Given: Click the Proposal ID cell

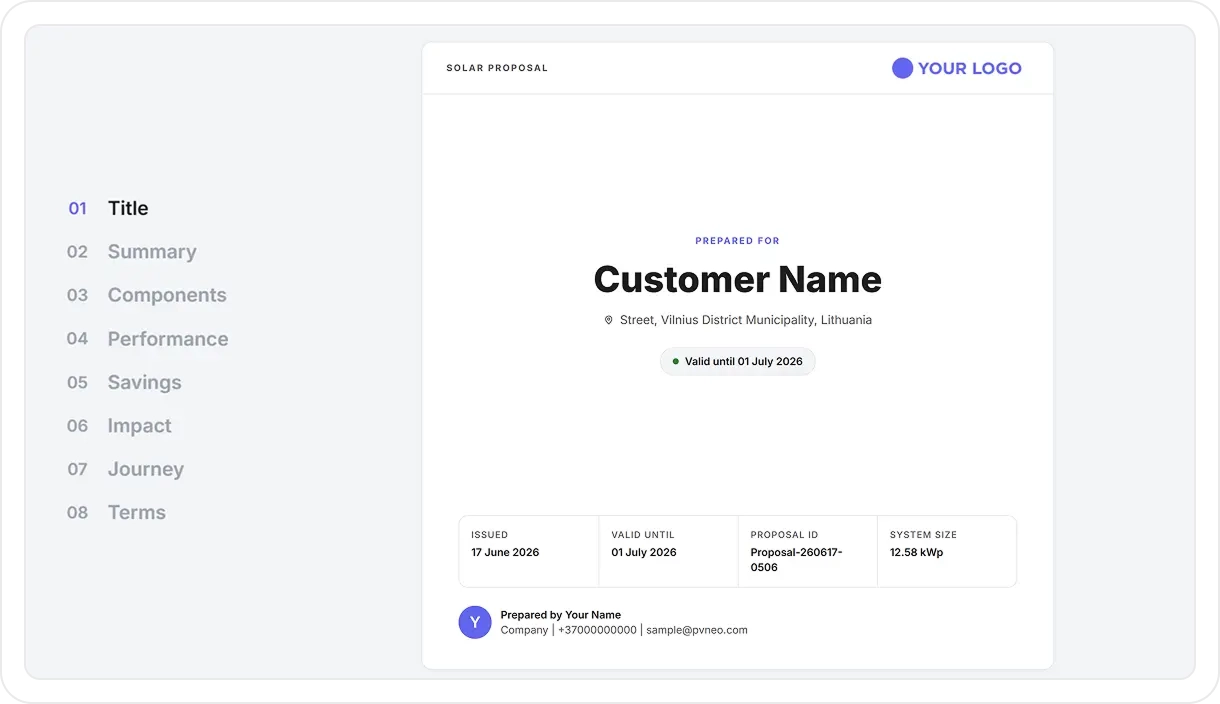Looking at the screenshot, I should pos(808,551).
